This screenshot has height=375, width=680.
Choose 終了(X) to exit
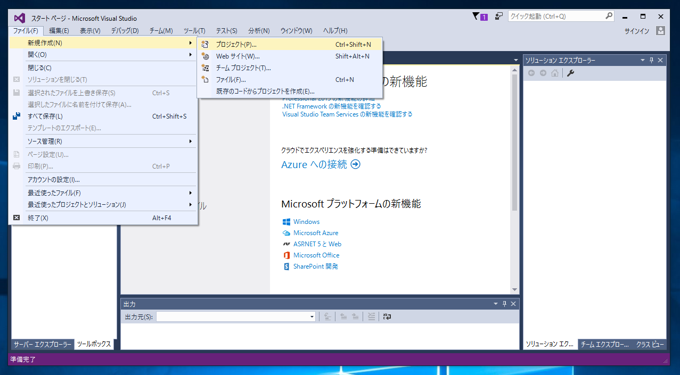103,218
